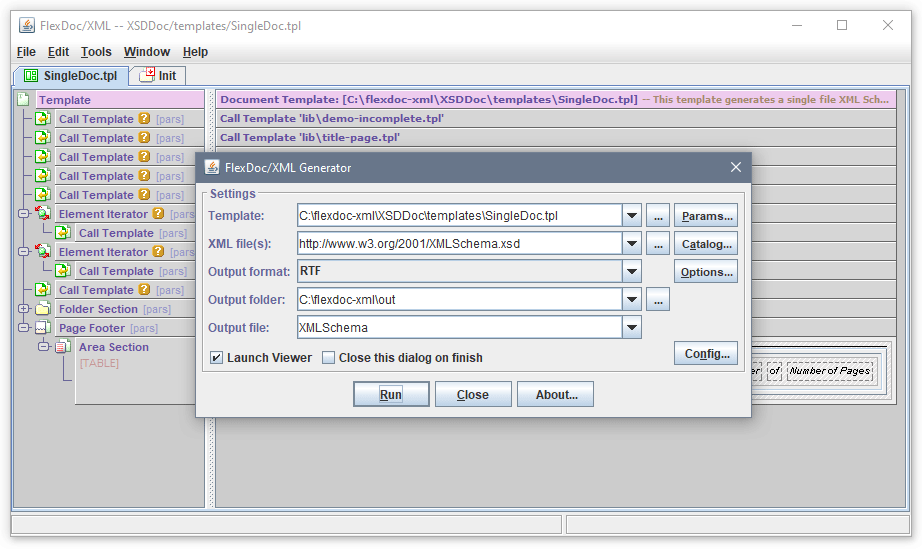The height and width of the screenshot is (549, 922).
Task: Click the Java icon in Generator dialog title
Action: coord(212,168)
